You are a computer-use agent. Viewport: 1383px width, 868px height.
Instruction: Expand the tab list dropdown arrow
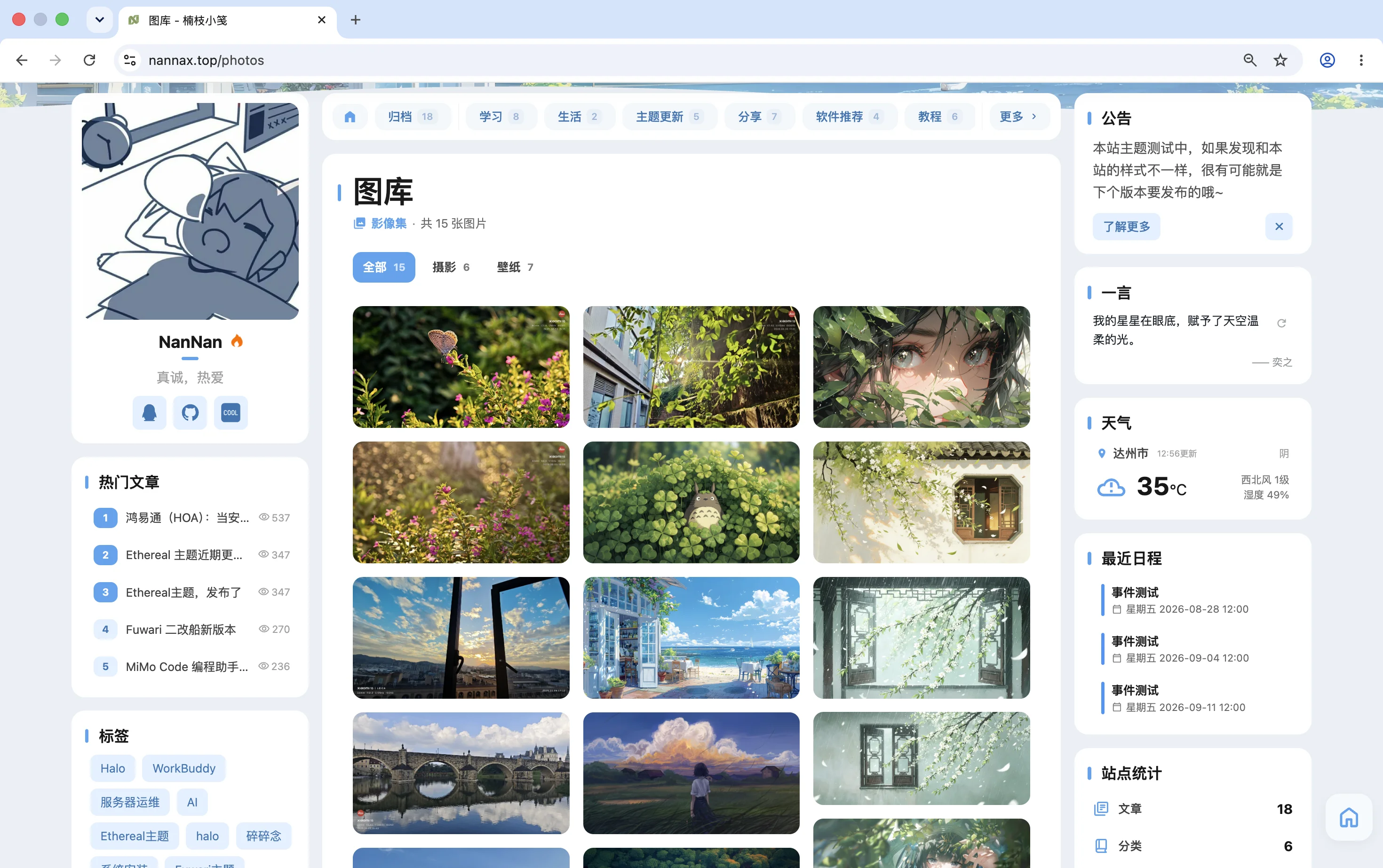(99, 20)
